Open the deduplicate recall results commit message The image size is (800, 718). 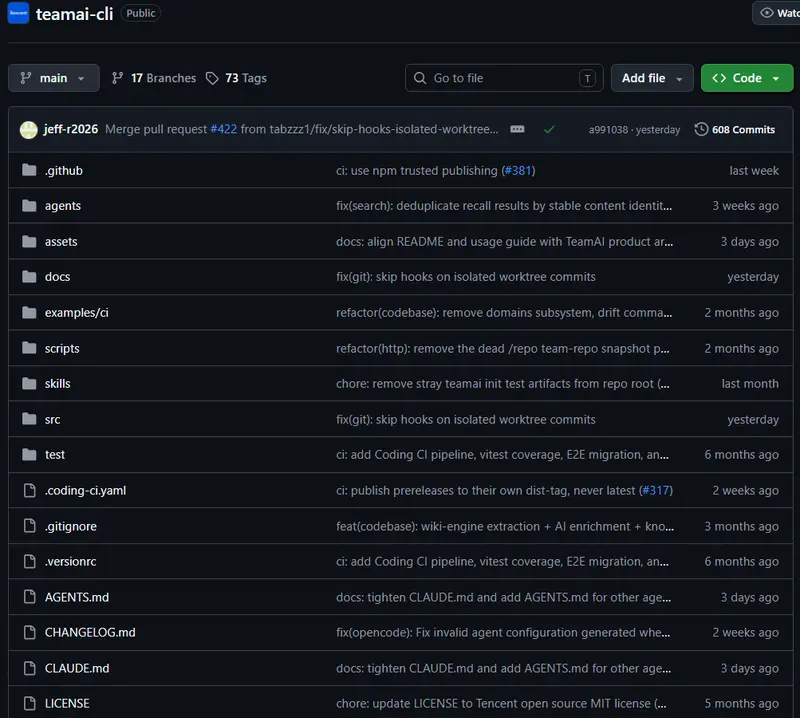pyautogui.click(x=504, y=206)
